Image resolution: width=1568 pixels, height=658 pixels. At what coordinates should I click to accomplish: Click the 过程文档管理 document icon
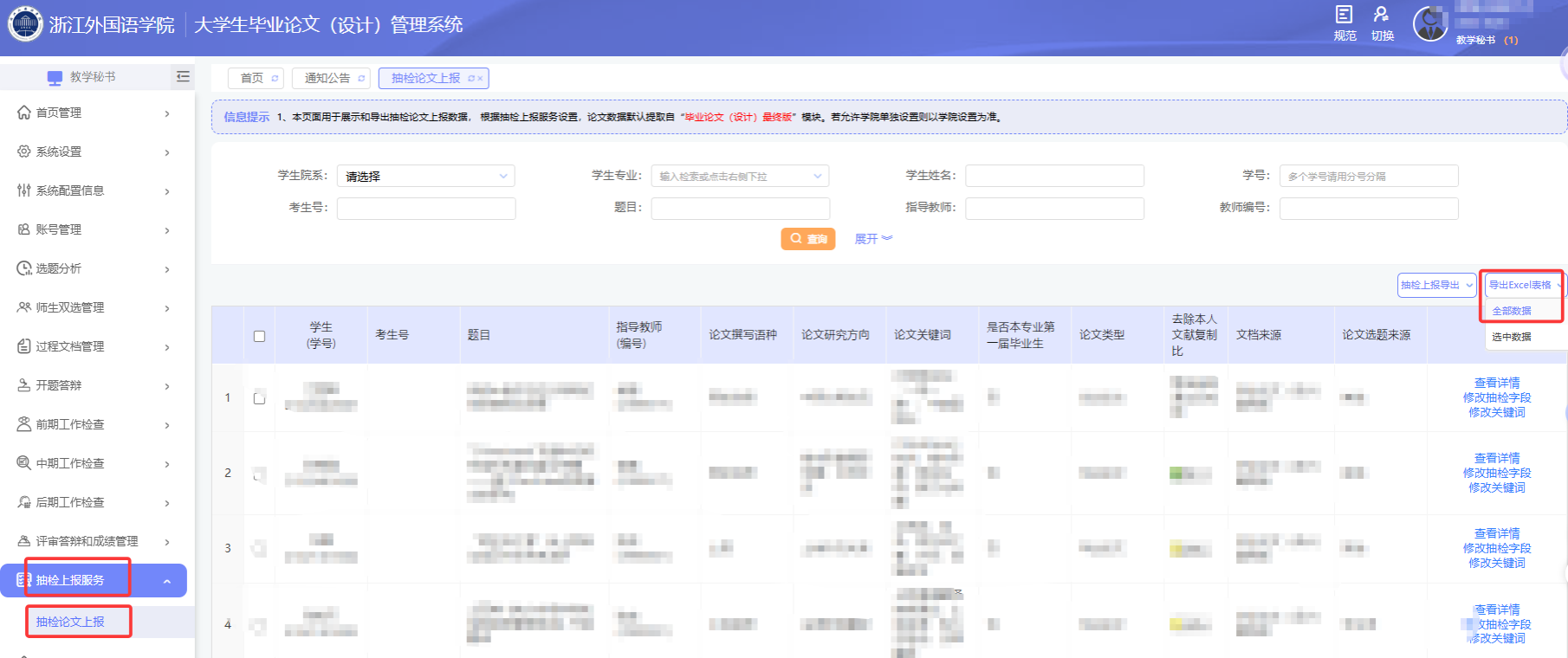click(24, 346)
